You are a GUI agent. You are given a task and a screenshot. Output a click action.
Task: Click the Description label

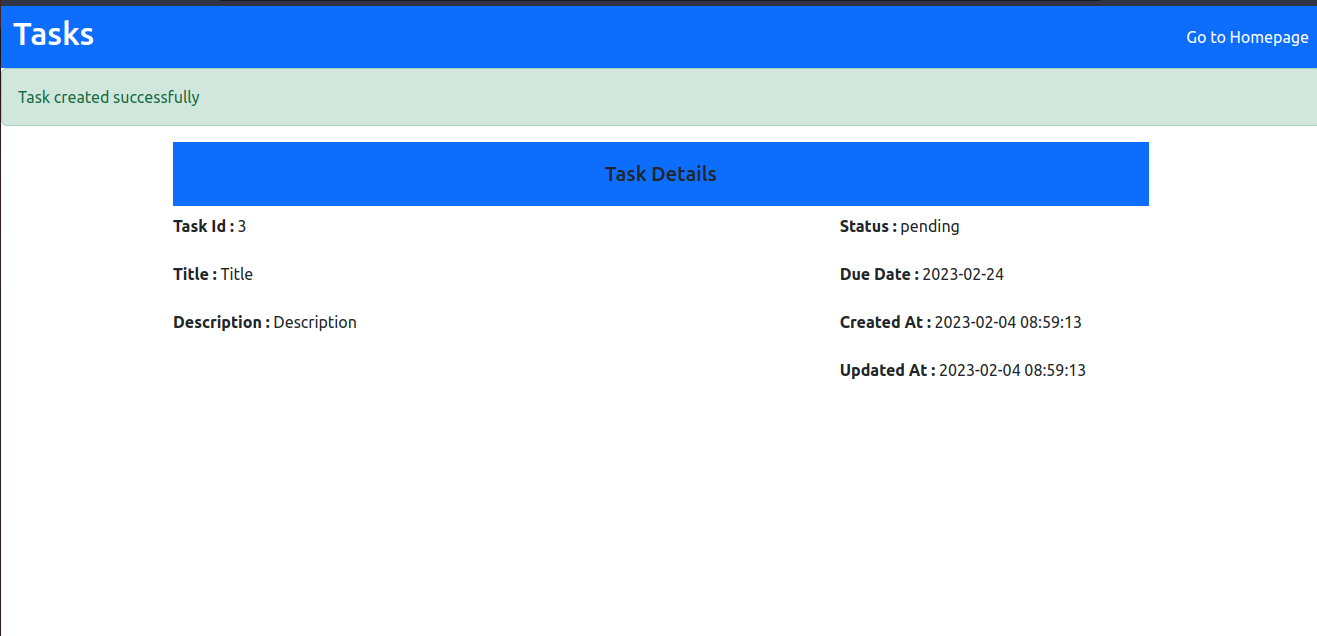click(x=221, y=322)
